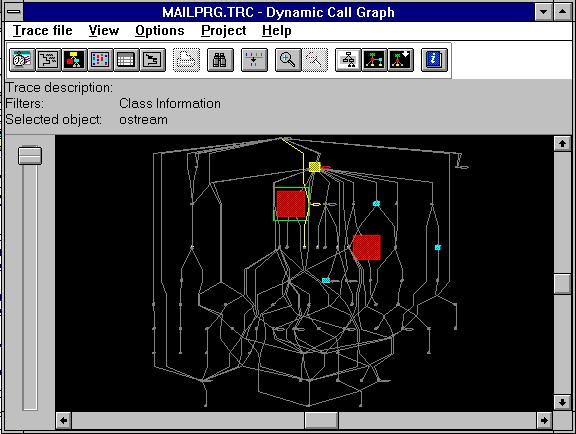Open the colored class interaction matrix icon
Viewport: 576px width, 434px height.
point(101,60)
